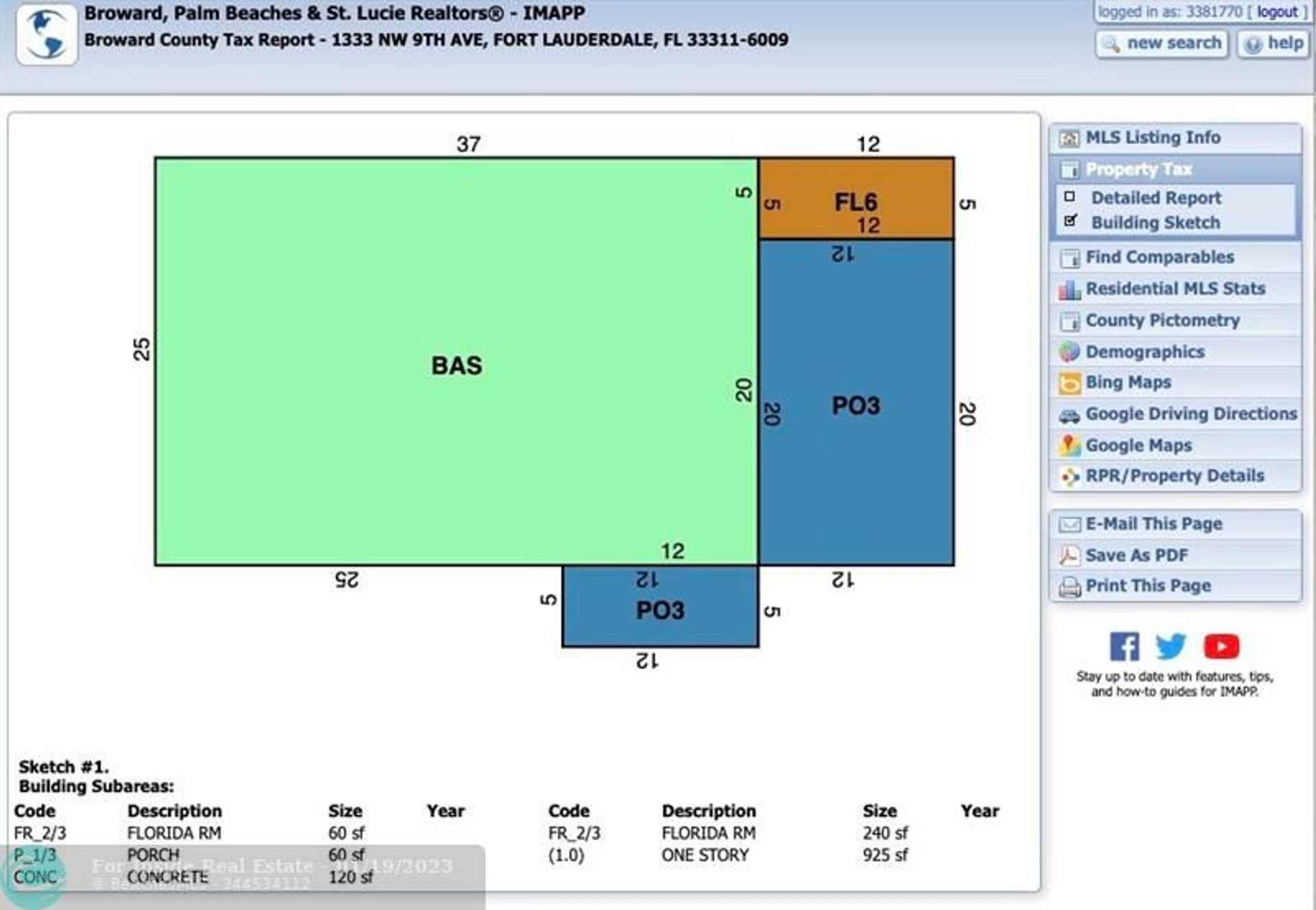Viewport: 1316px width, 910px height.
Task: Click the 'Building Subareas:' label
Action: tap(97, 787)
